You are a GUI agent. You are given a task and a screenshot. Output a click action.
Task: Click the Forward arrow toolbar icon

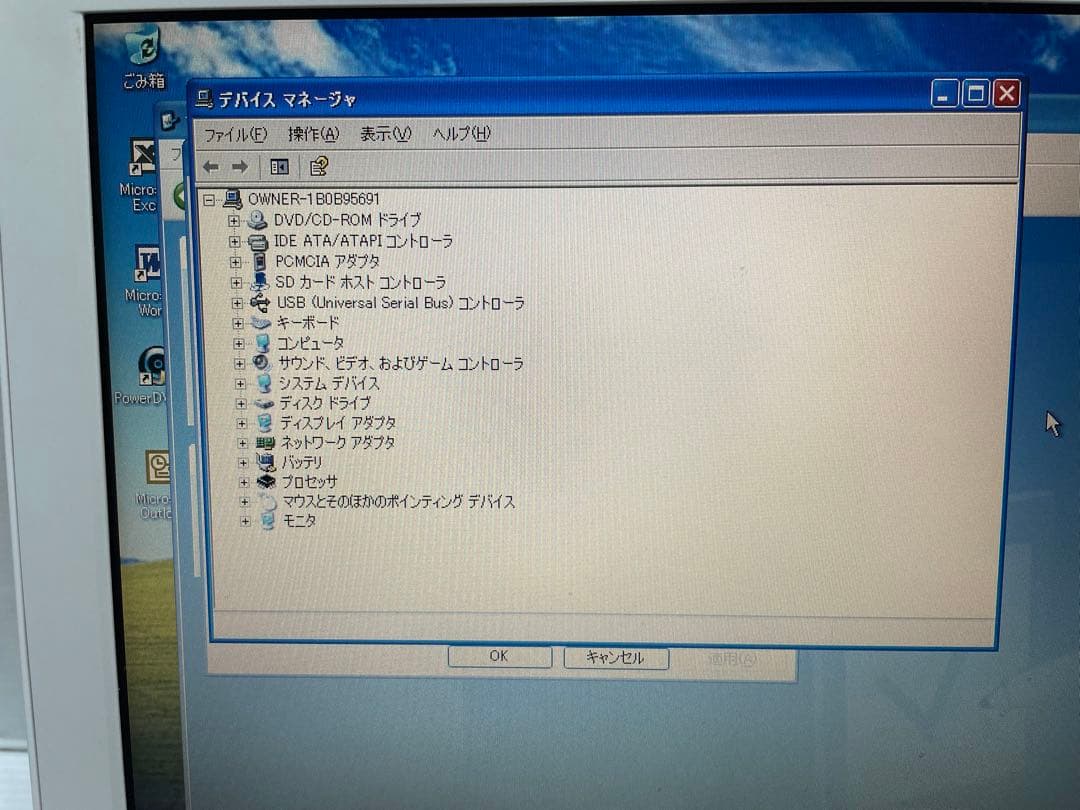[x=240, y=167]
